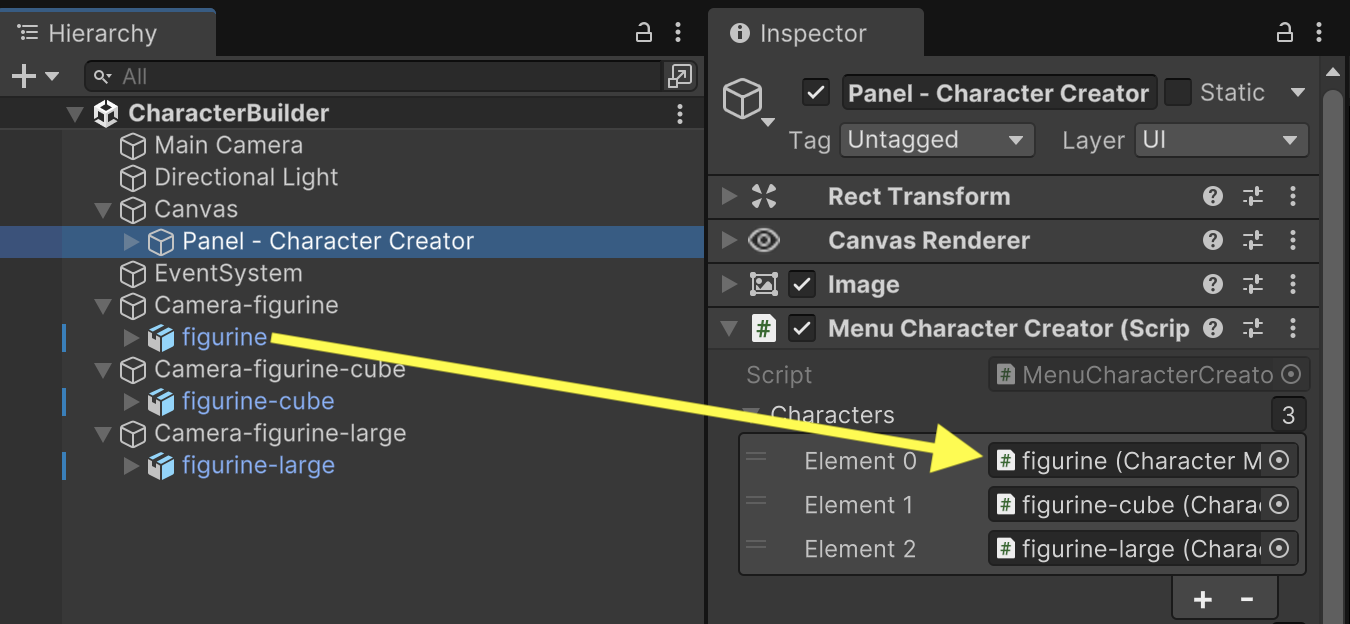The image size is (1350, 624).
Task: Add a new element to Characters list
Action: pyautogui.click(x=1203, y=599)
